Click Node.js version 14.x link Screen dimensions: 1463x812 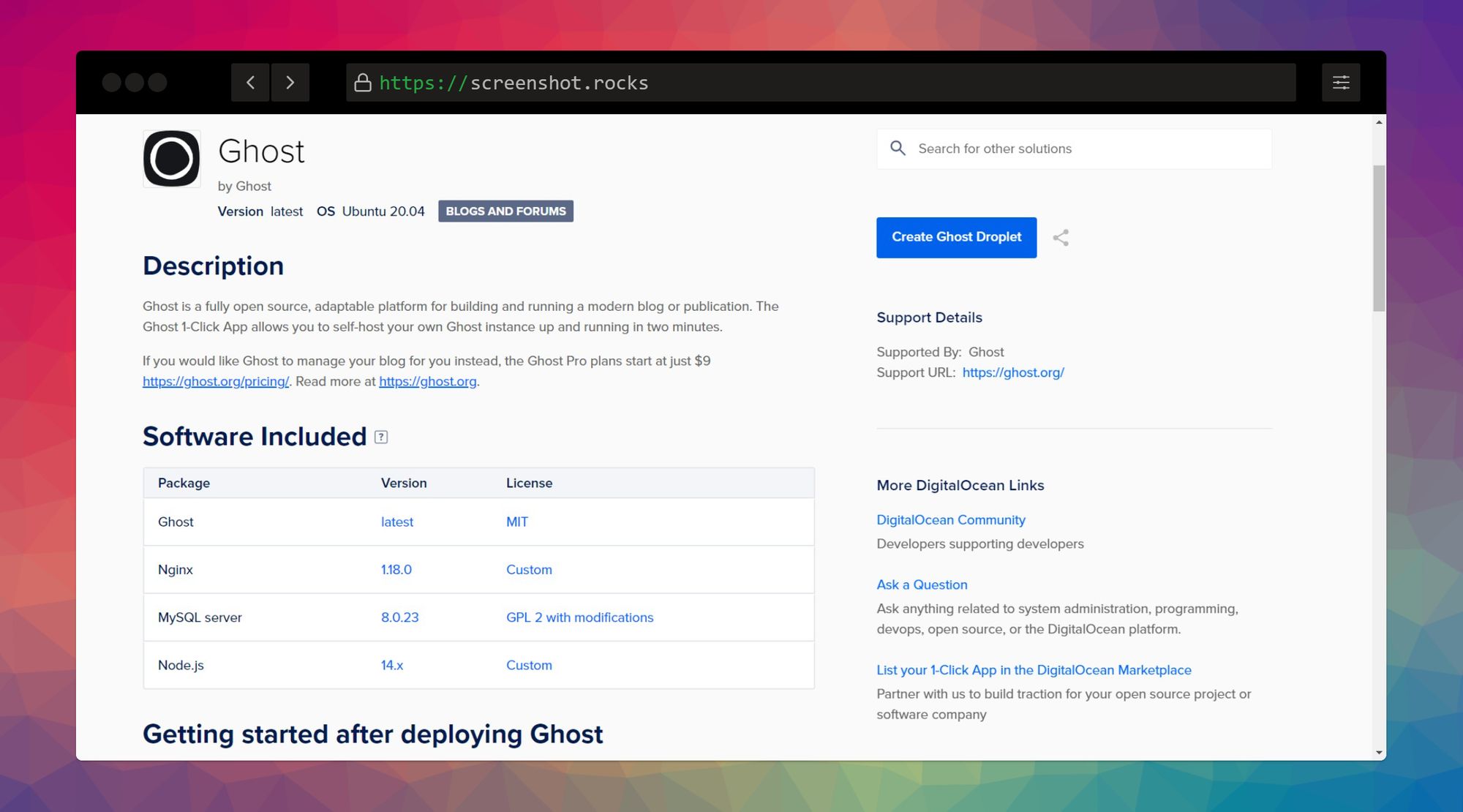tap(392, 665)
